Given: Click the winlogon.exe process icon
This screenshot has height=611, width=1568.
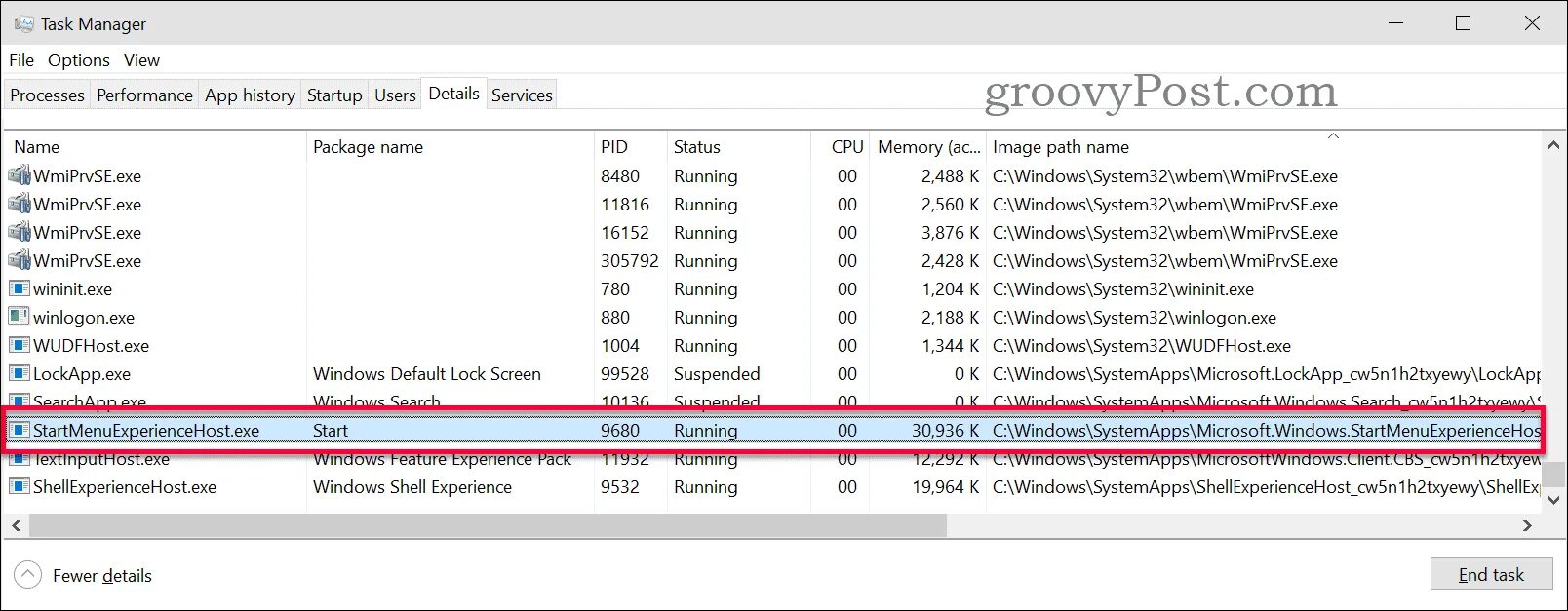Looking at the screenshot, I should click(20, 317).
